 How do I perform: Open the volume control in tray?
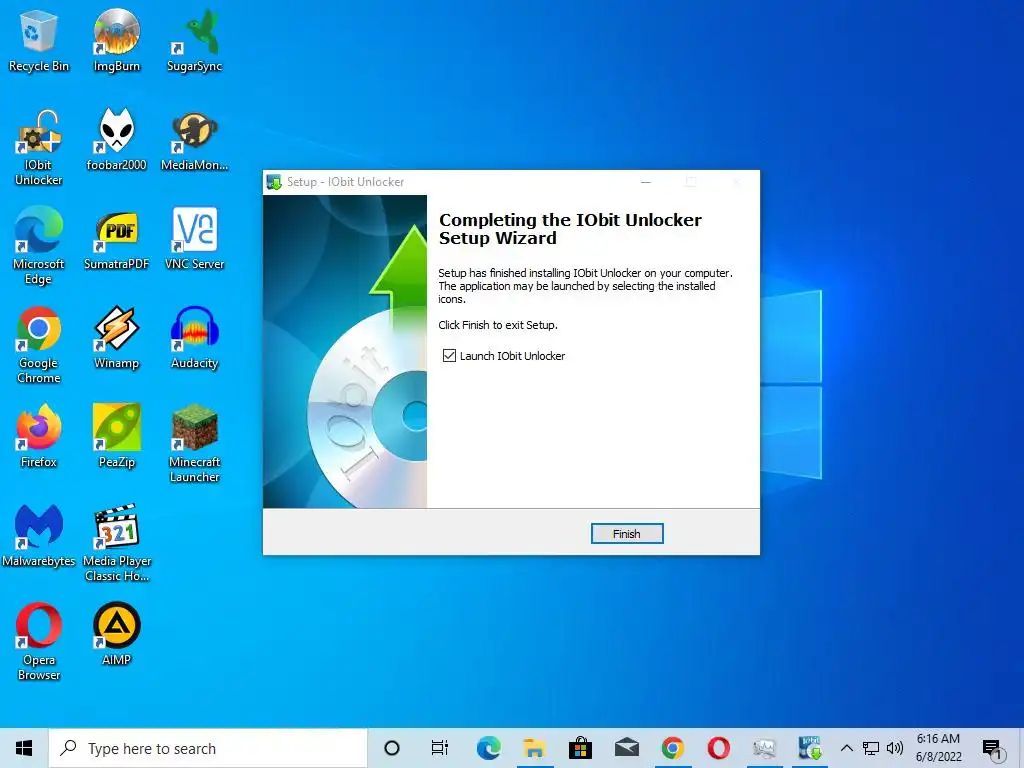point(895,748)
